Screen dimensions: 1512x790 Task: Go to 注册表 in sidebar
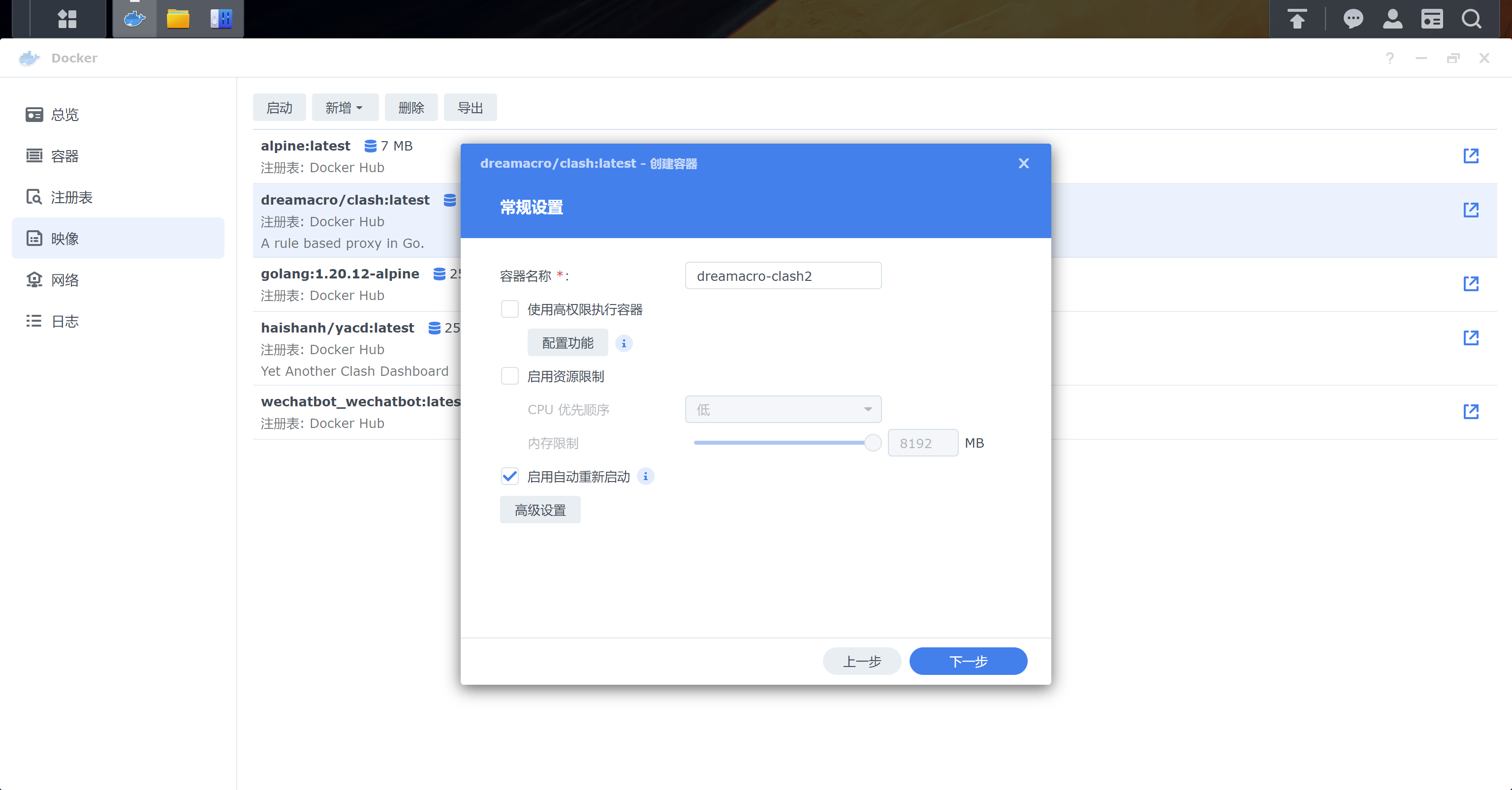coord(118,197)
